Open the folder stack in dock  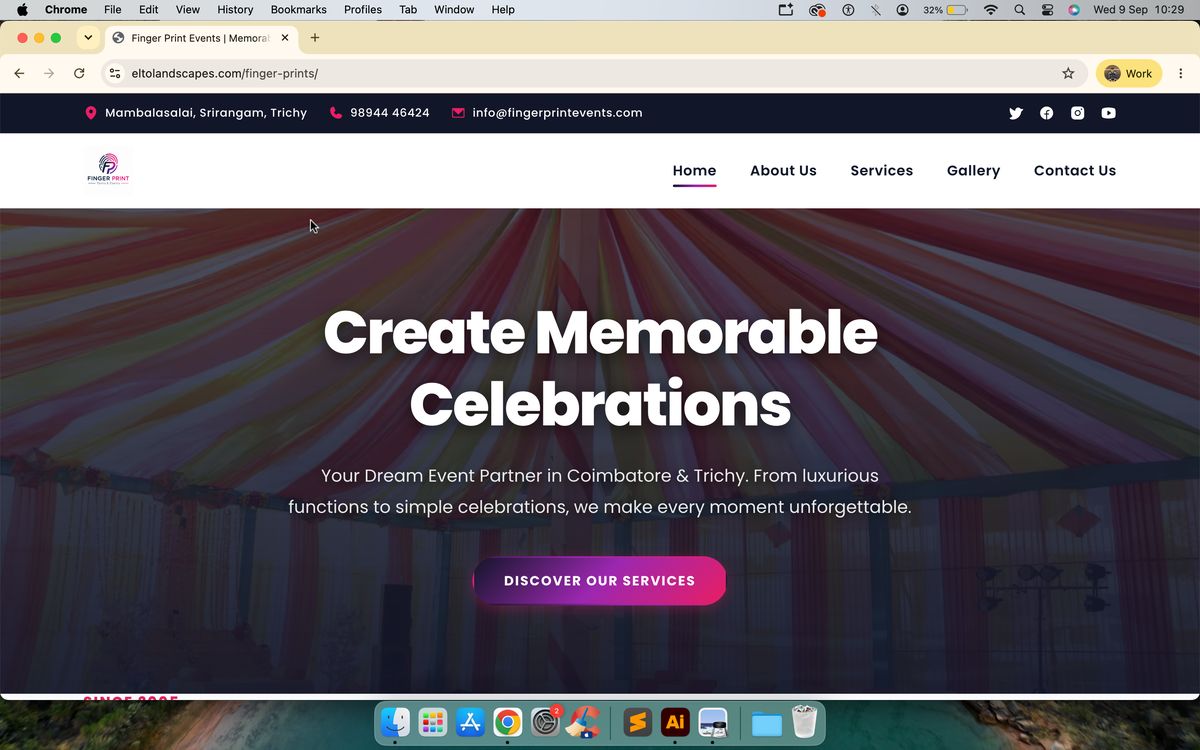pyautogui.click(x=767, y=722)
